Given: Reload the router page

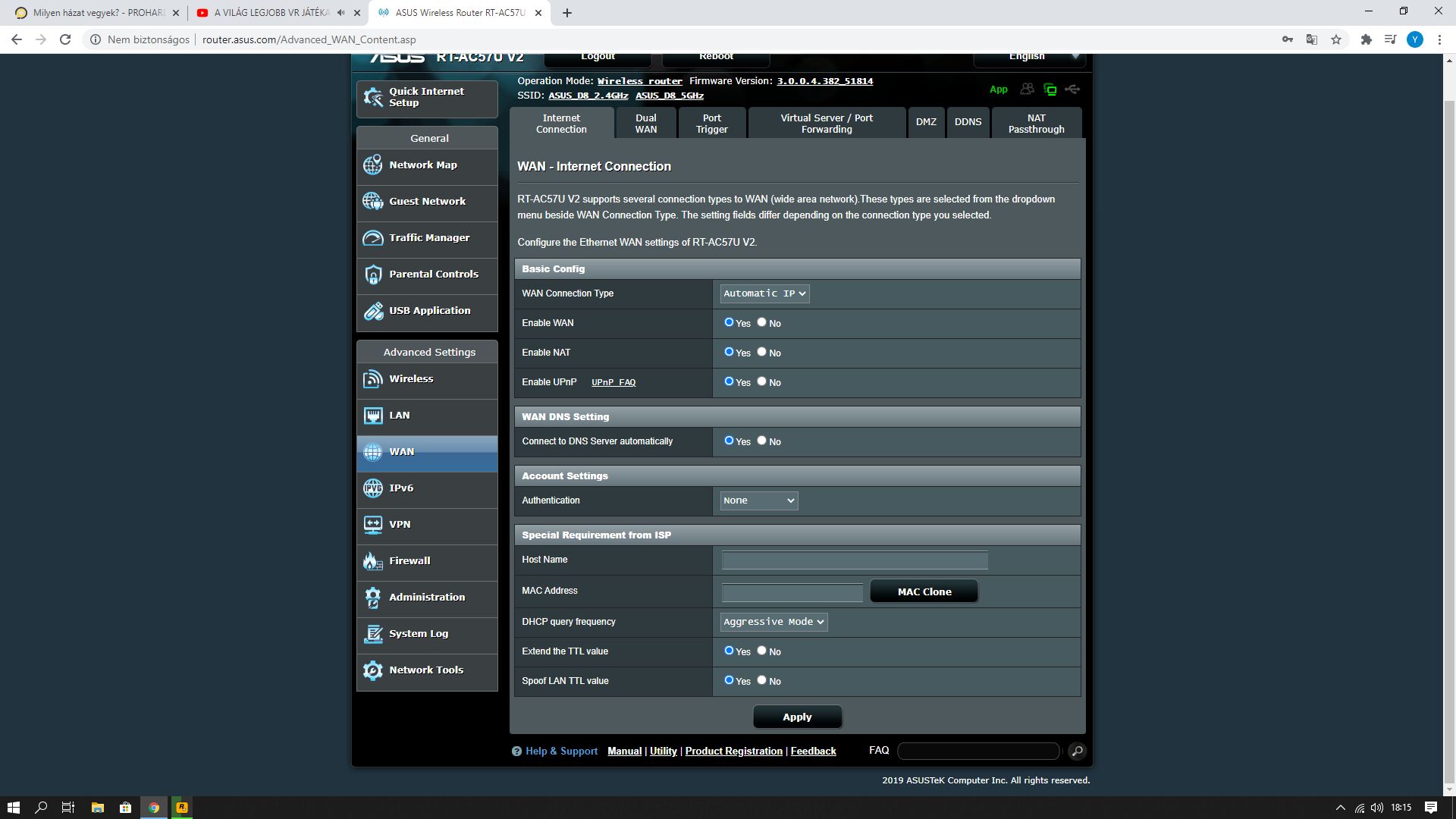Looking at the screenshot, I should coord(65,39).
